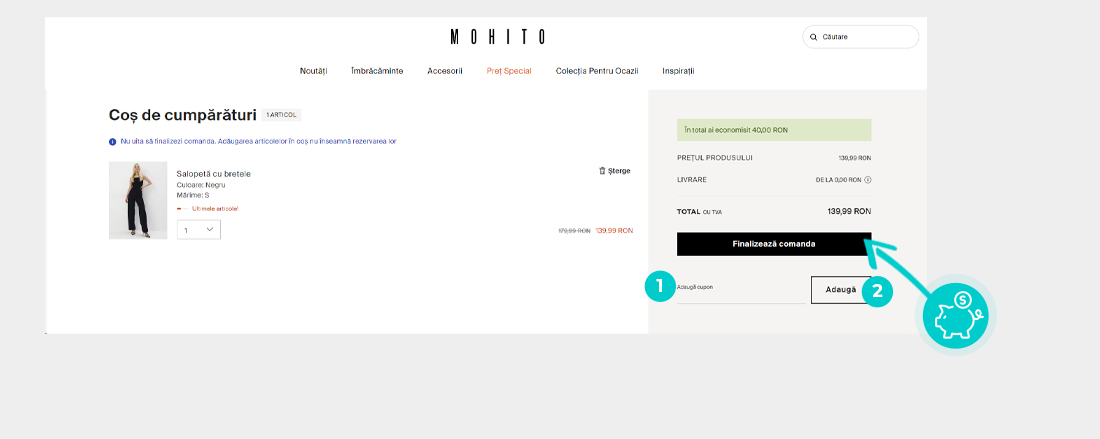
Task: Click the search magnifier icon
Action: (x=814, y=37)
